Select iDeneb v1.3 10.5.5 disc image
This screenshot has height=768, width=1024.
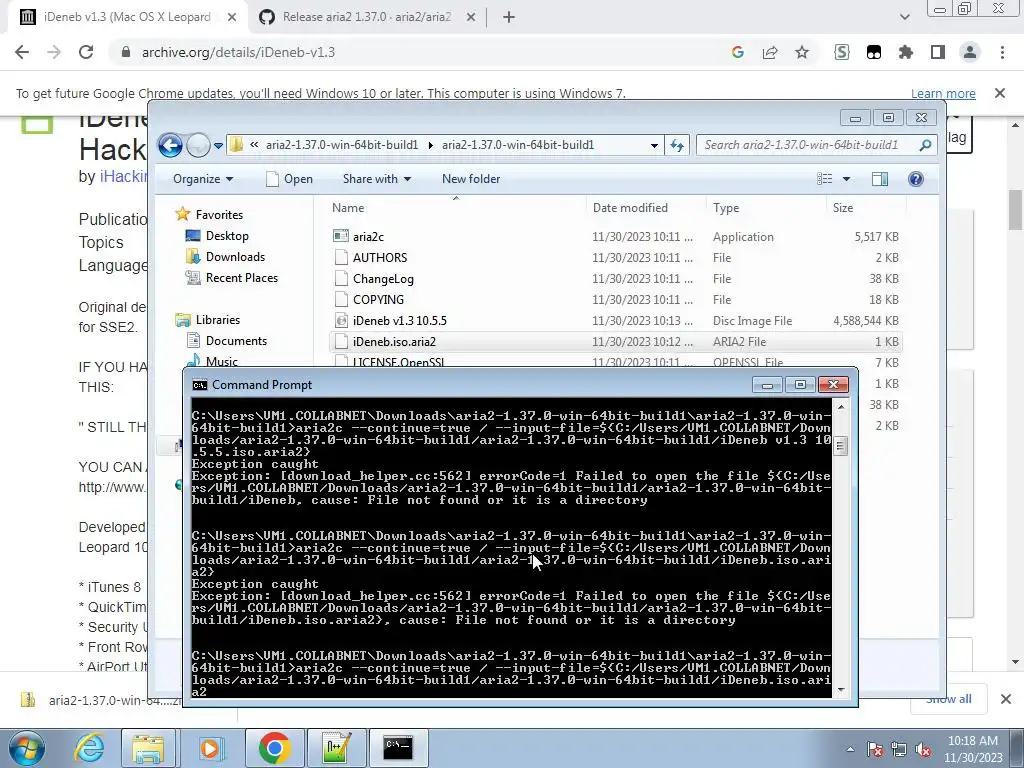[x=615, y=320]
